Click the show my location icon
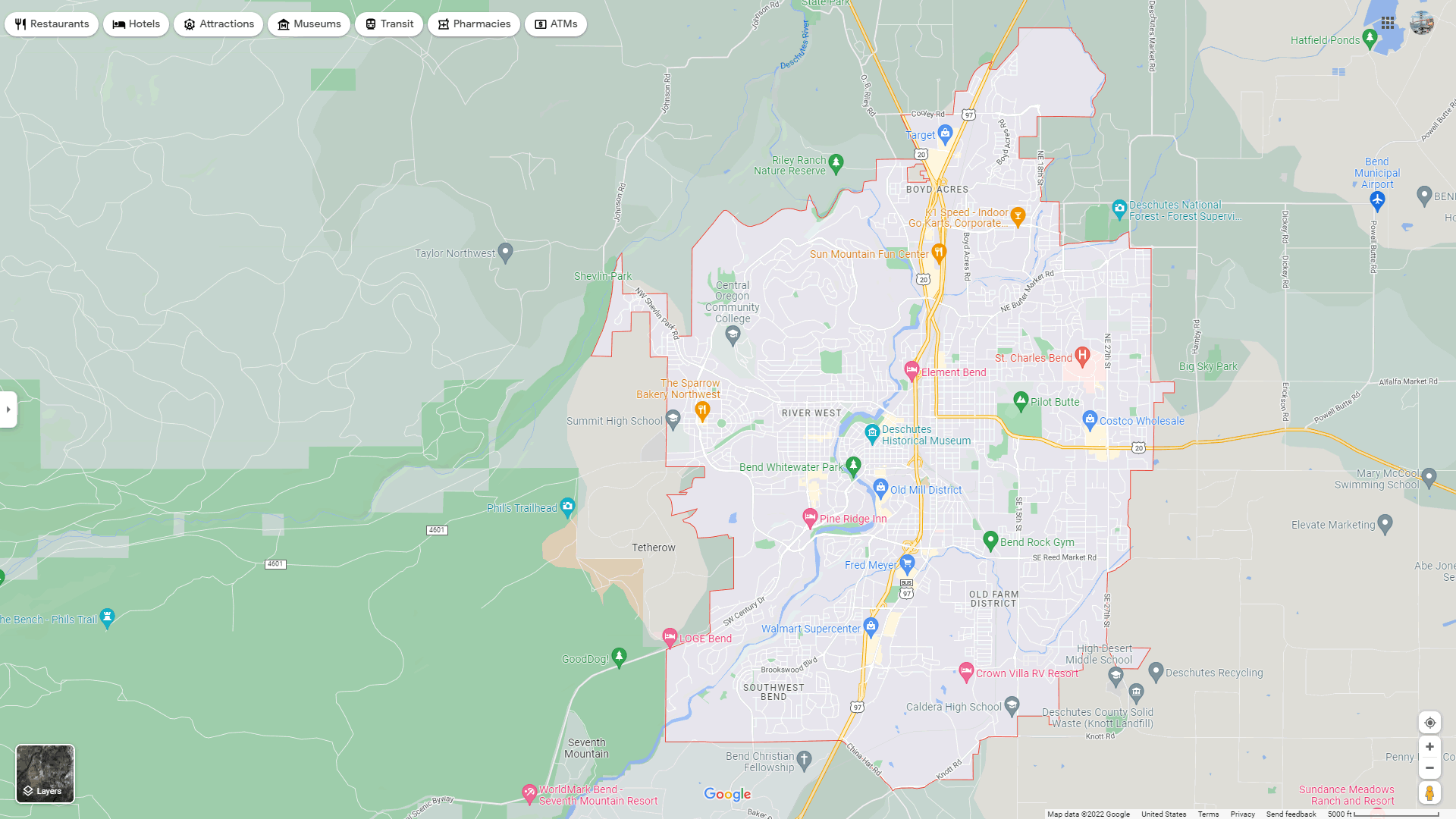Viewport: 1456px width, 819px height. coord(1429,723)
